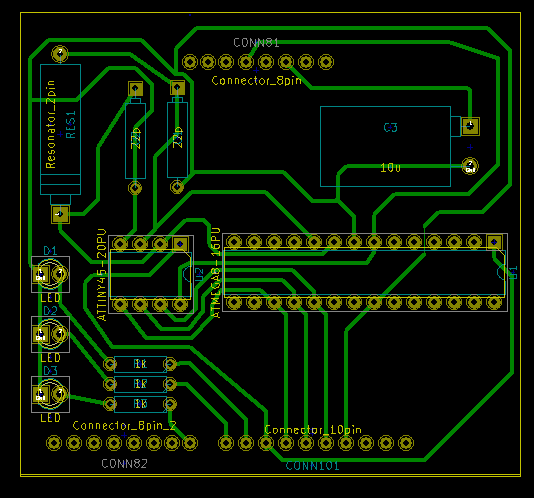The width and height of the screenshot is (534, 498).
Task: Click the first pad of connector CONN101
Action: (x=226, y=443)
